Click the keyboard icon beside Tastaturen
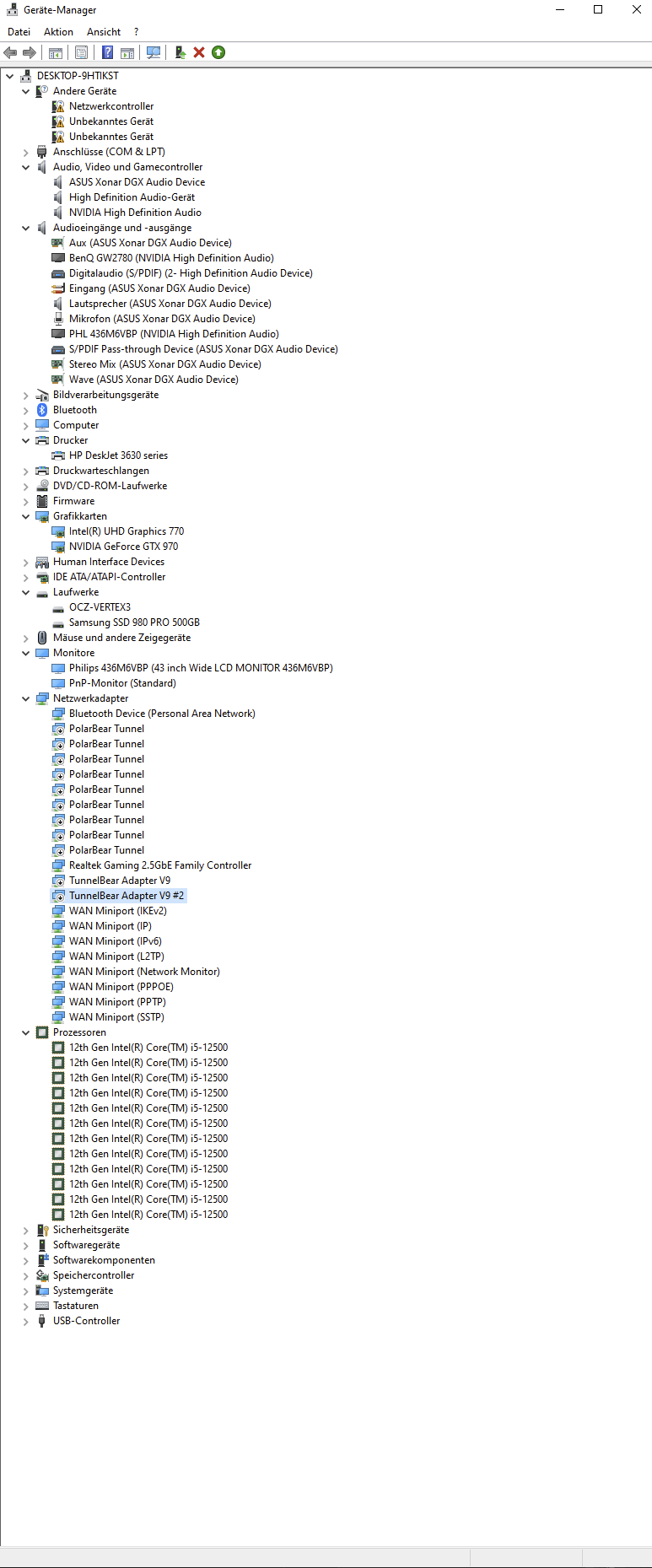The image size is (652, 1568). point(42,1306)
